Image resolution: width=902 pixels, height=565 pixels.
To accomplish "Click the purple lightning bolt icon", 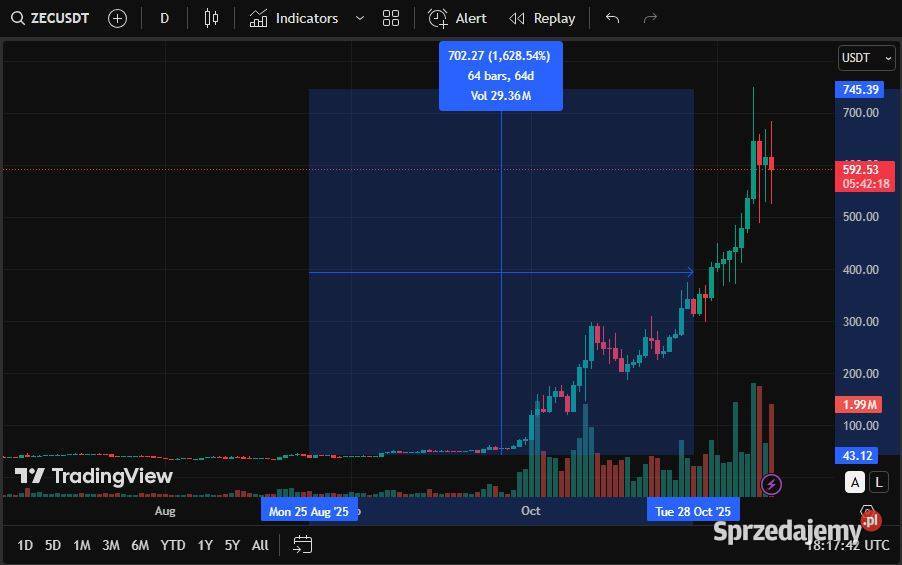I will tap(771, 485).
